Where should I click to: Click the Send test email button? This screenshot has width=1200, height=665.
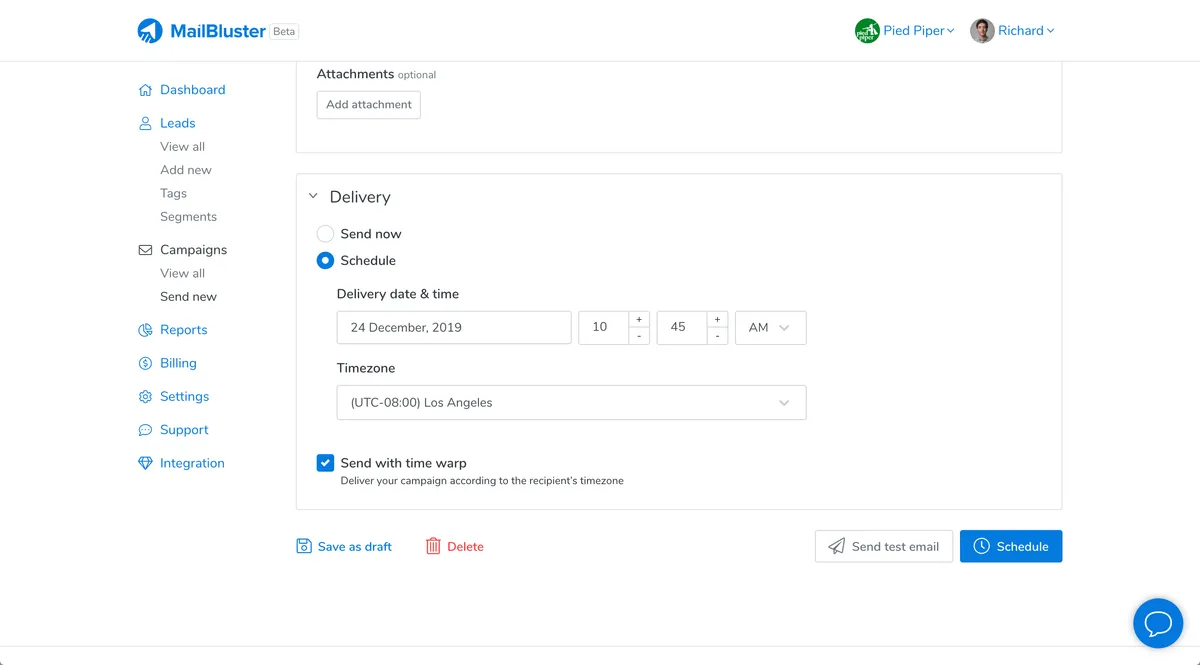click(883, 546)
